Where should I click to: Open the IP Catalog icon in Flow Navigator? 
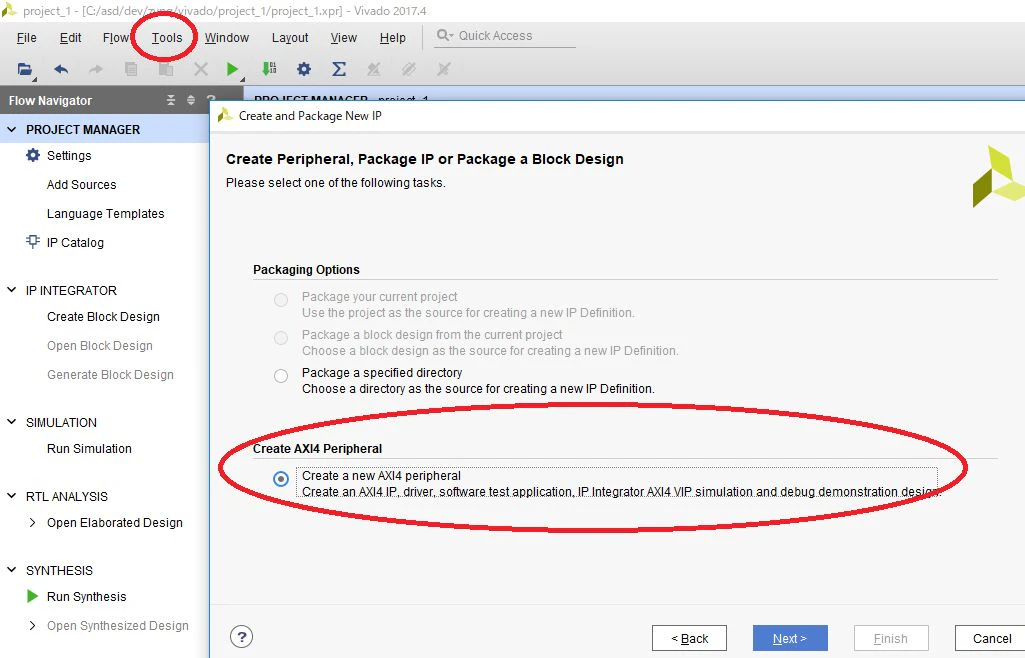point(33,242)
